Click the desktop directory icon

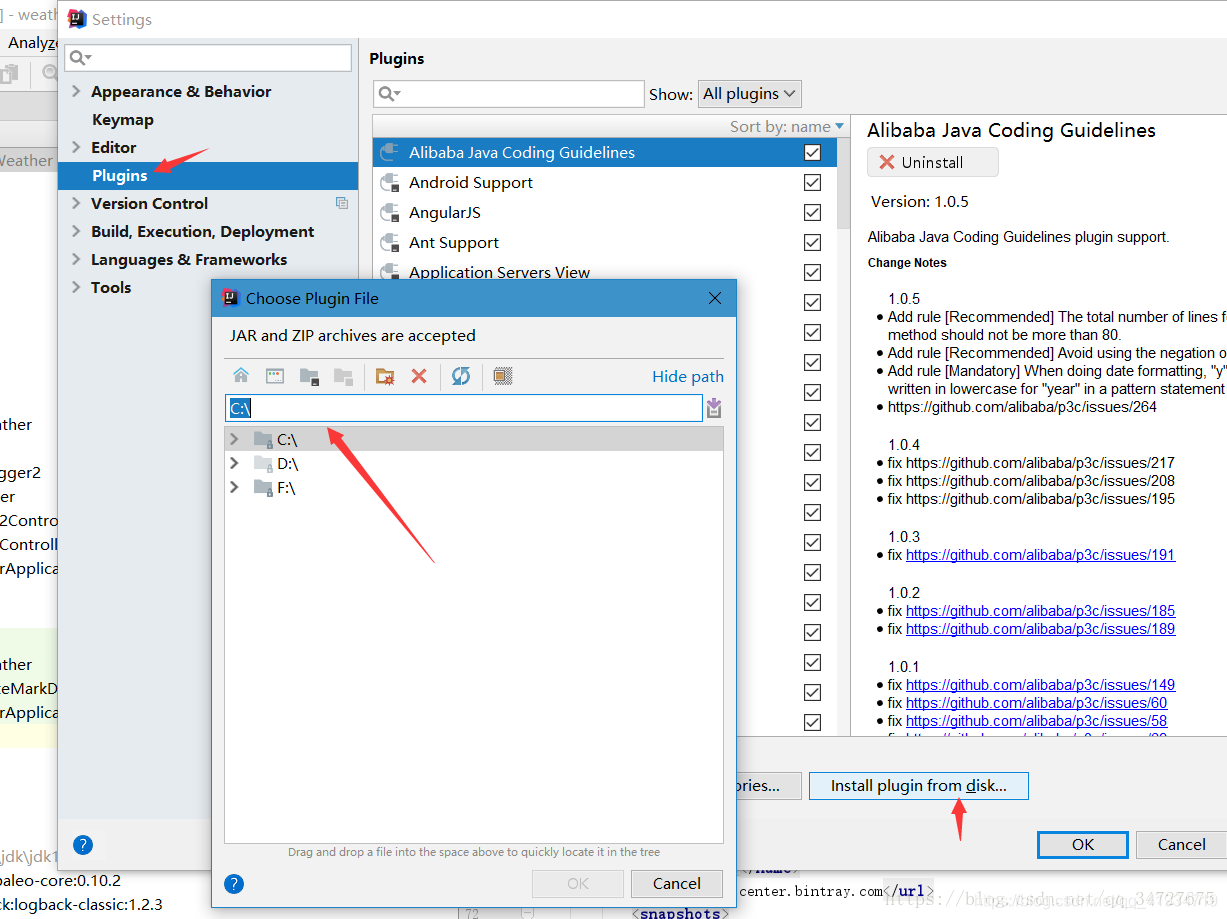click(275, 376)
